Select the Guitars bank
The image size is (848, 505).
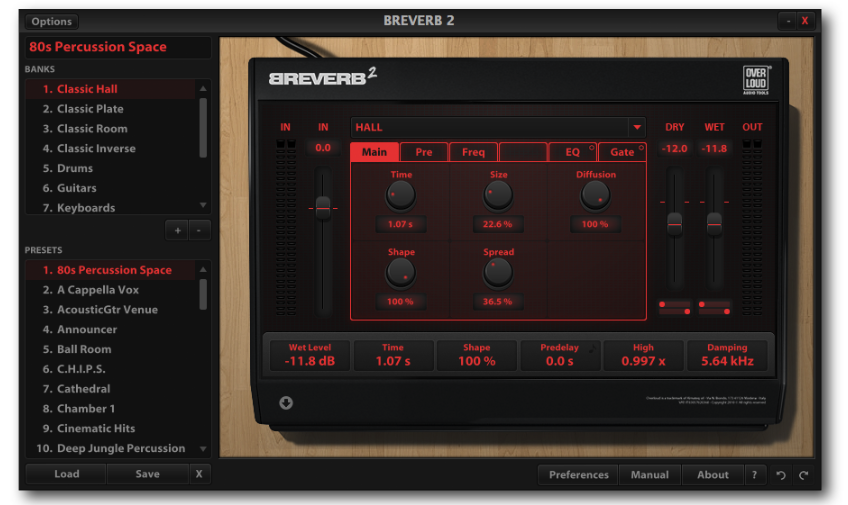click(x=111, y=188)
